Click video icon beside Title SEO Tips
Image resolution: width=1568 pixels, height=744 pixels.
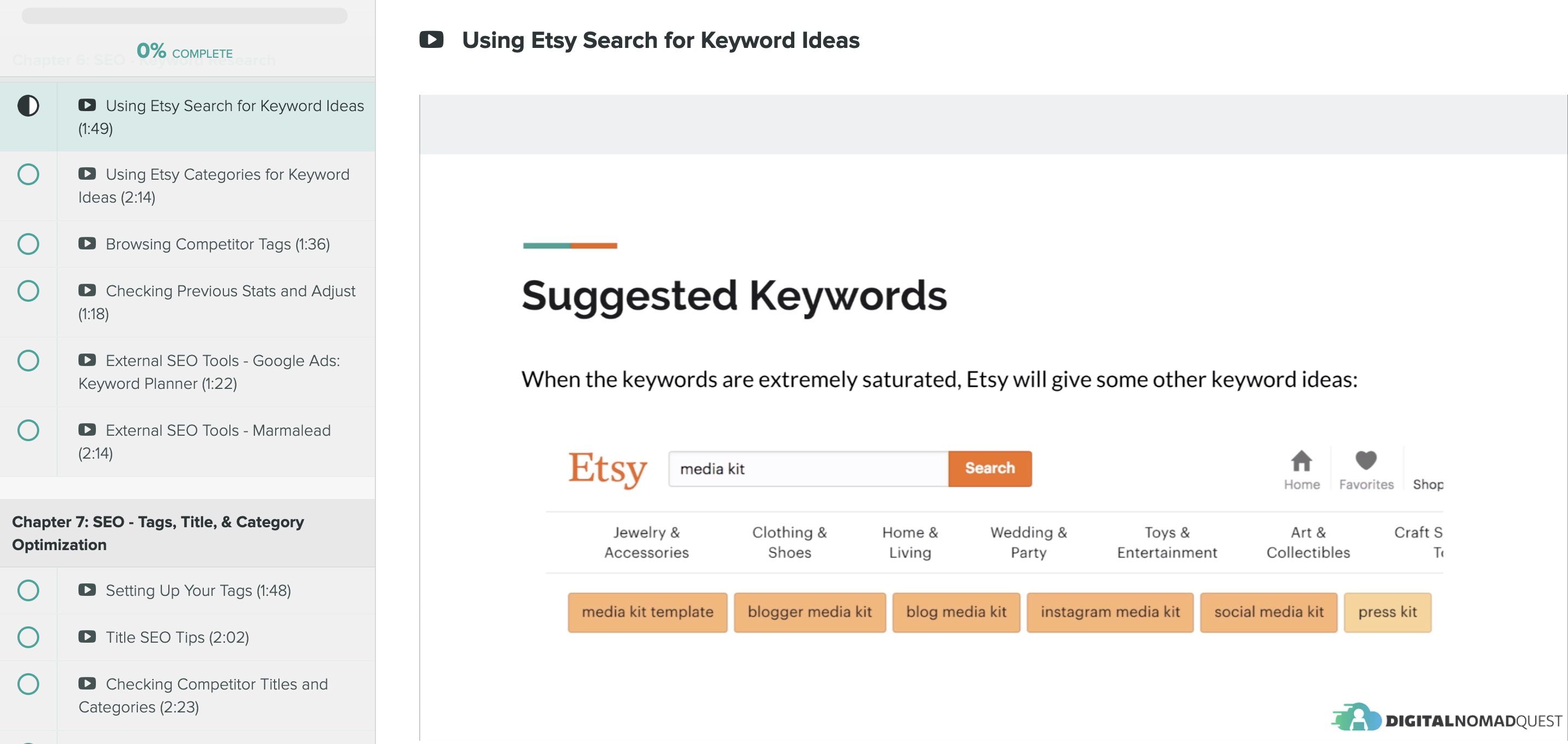(x=87, y=636)
